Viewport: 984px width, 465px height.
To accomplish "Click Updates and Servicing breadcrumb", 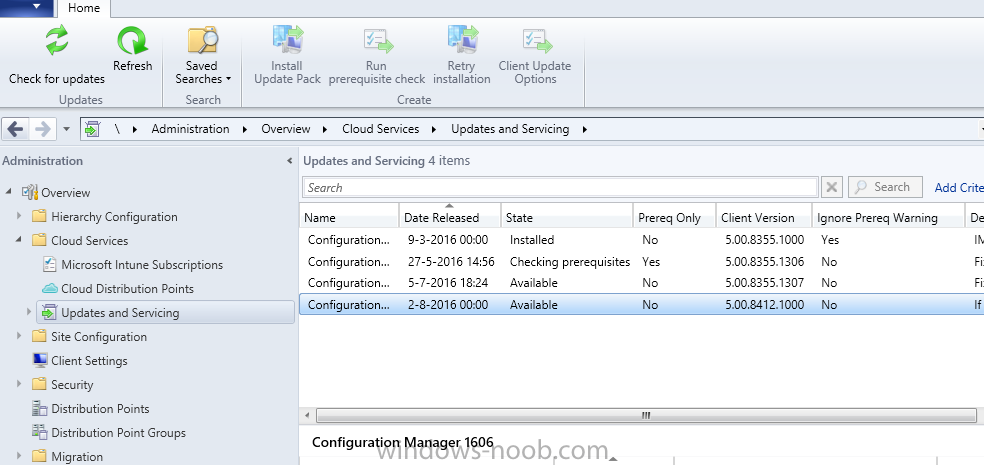I will pos(510,129).
